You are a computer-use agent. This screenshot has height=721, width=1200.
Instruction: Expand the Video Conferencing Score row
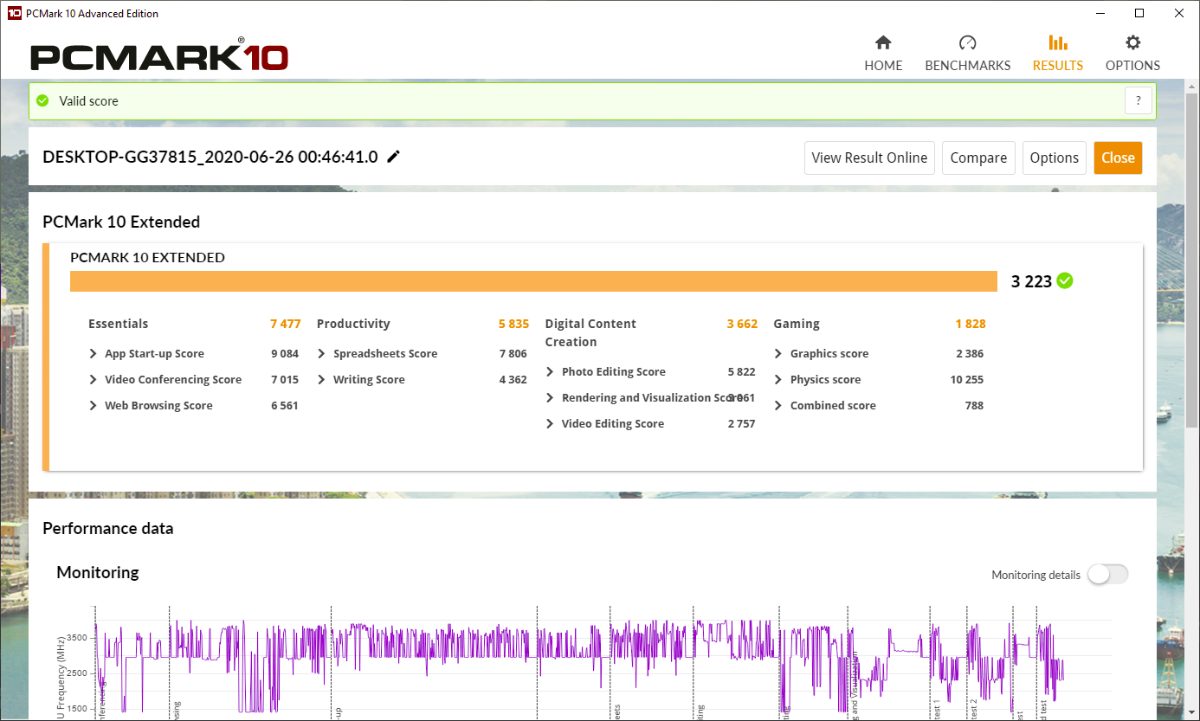[94, 380]
